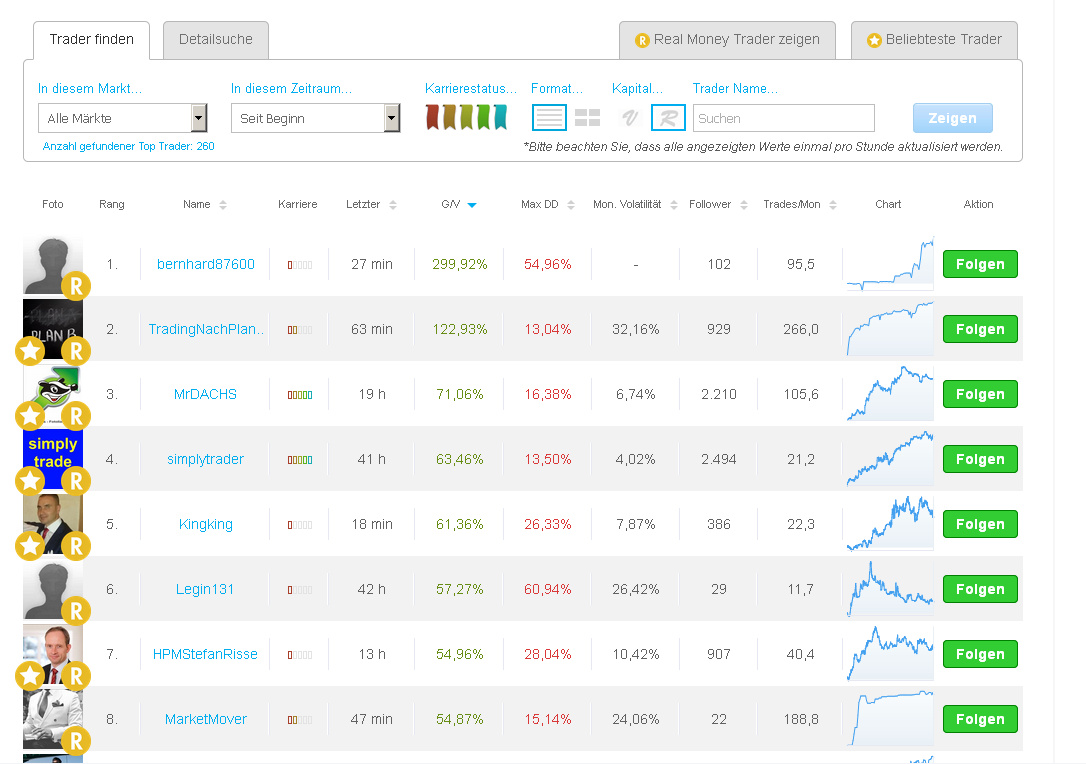Expand the 'Seit Beginn' time period dropdown
The width and height of the screenshot is (1086, 764).
[315, 118]
